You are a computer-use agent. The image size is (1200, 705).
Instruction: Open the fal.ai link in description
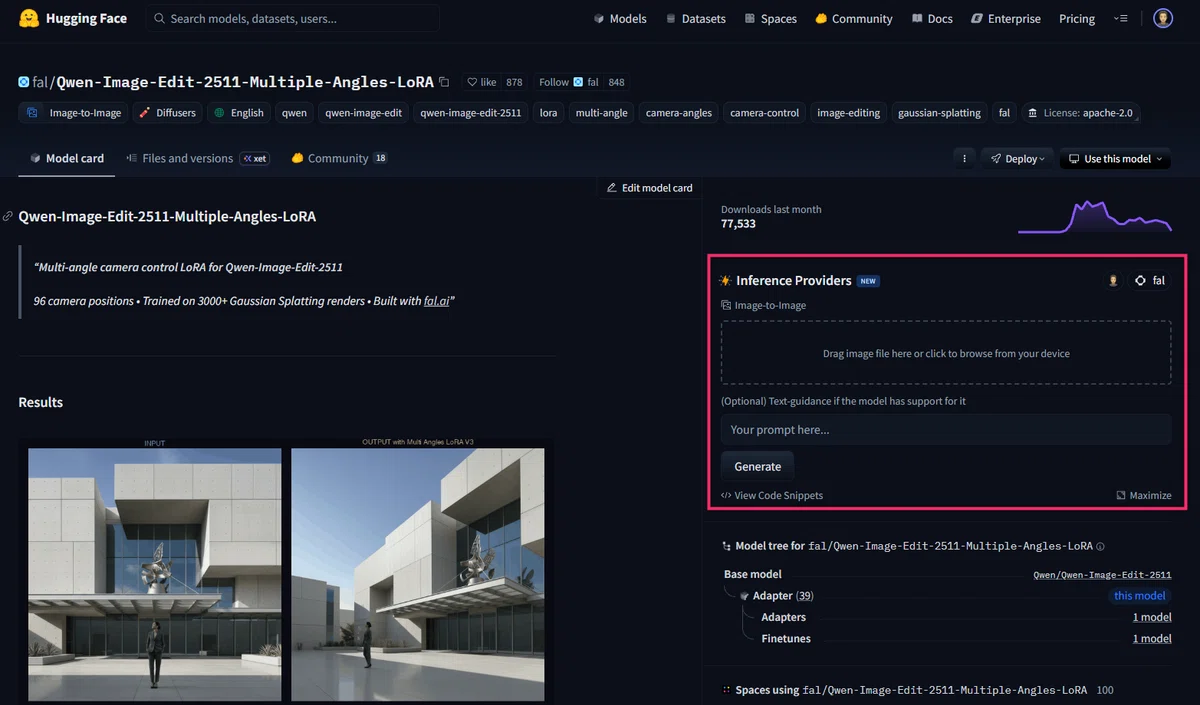436,300
